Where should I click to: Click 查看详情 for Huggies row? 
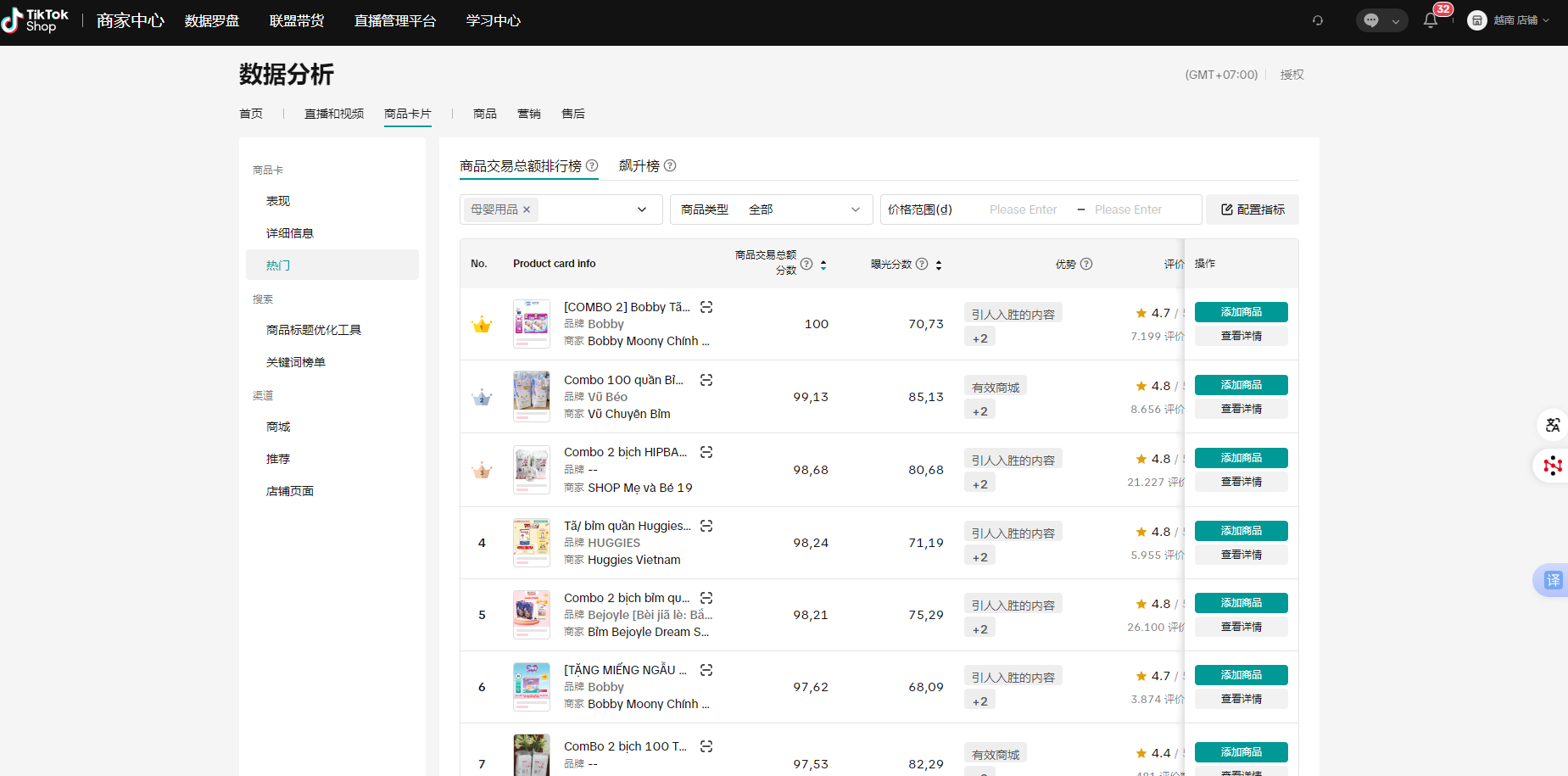pos(1242,555)
